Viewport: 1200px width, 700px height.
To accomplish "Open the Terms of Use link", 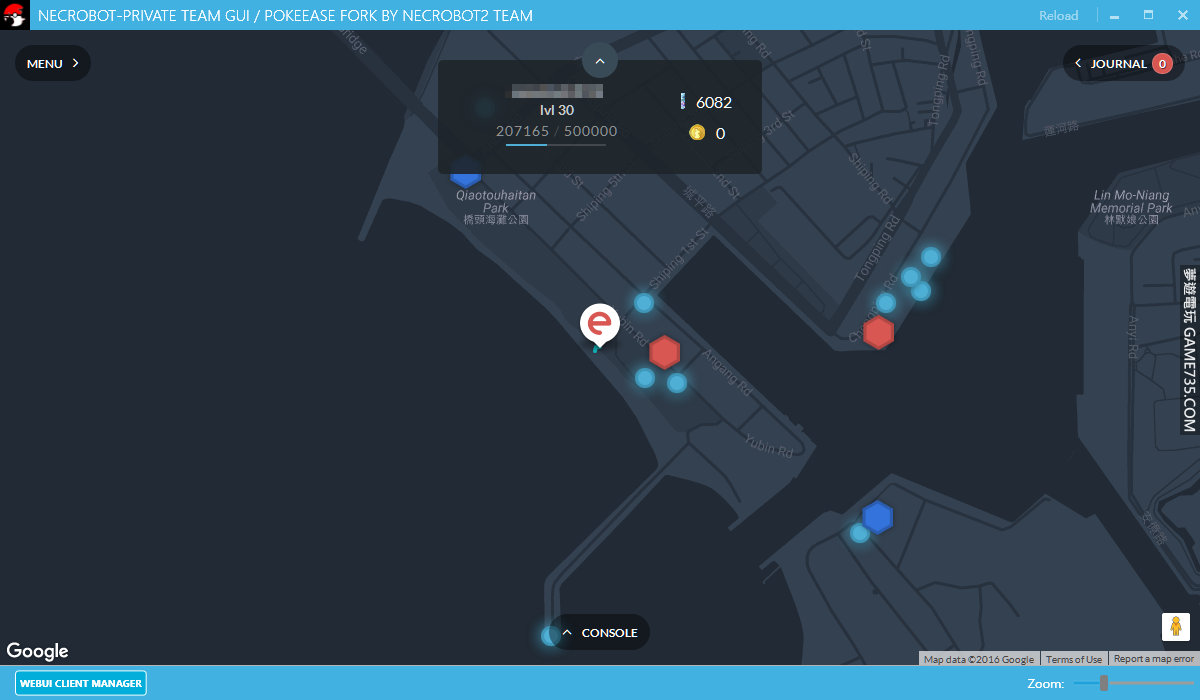I will [x=1074, y=659].
